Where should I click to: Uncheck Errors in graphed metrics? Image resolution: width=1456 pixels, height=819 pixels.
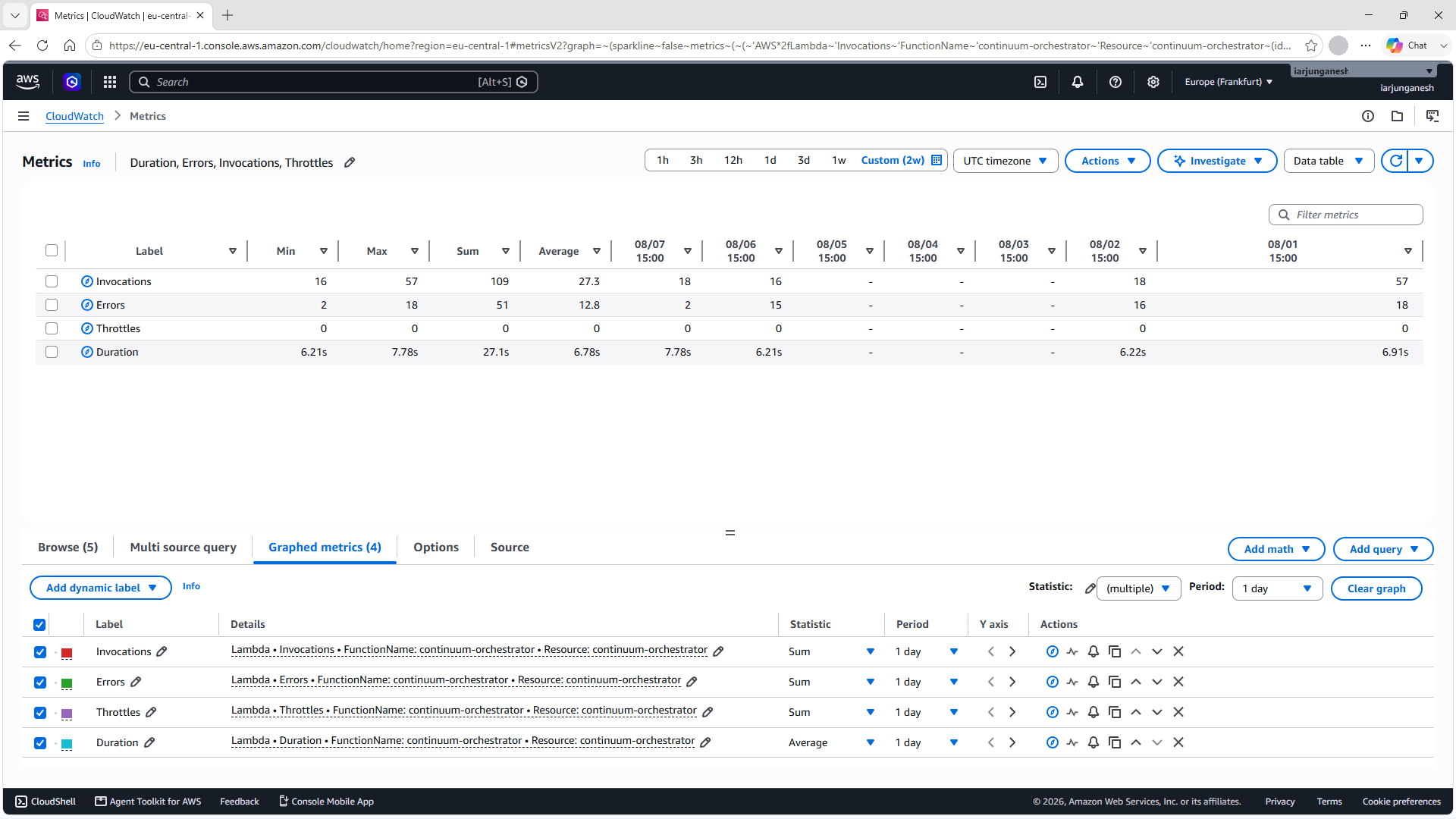pos(40,682)
